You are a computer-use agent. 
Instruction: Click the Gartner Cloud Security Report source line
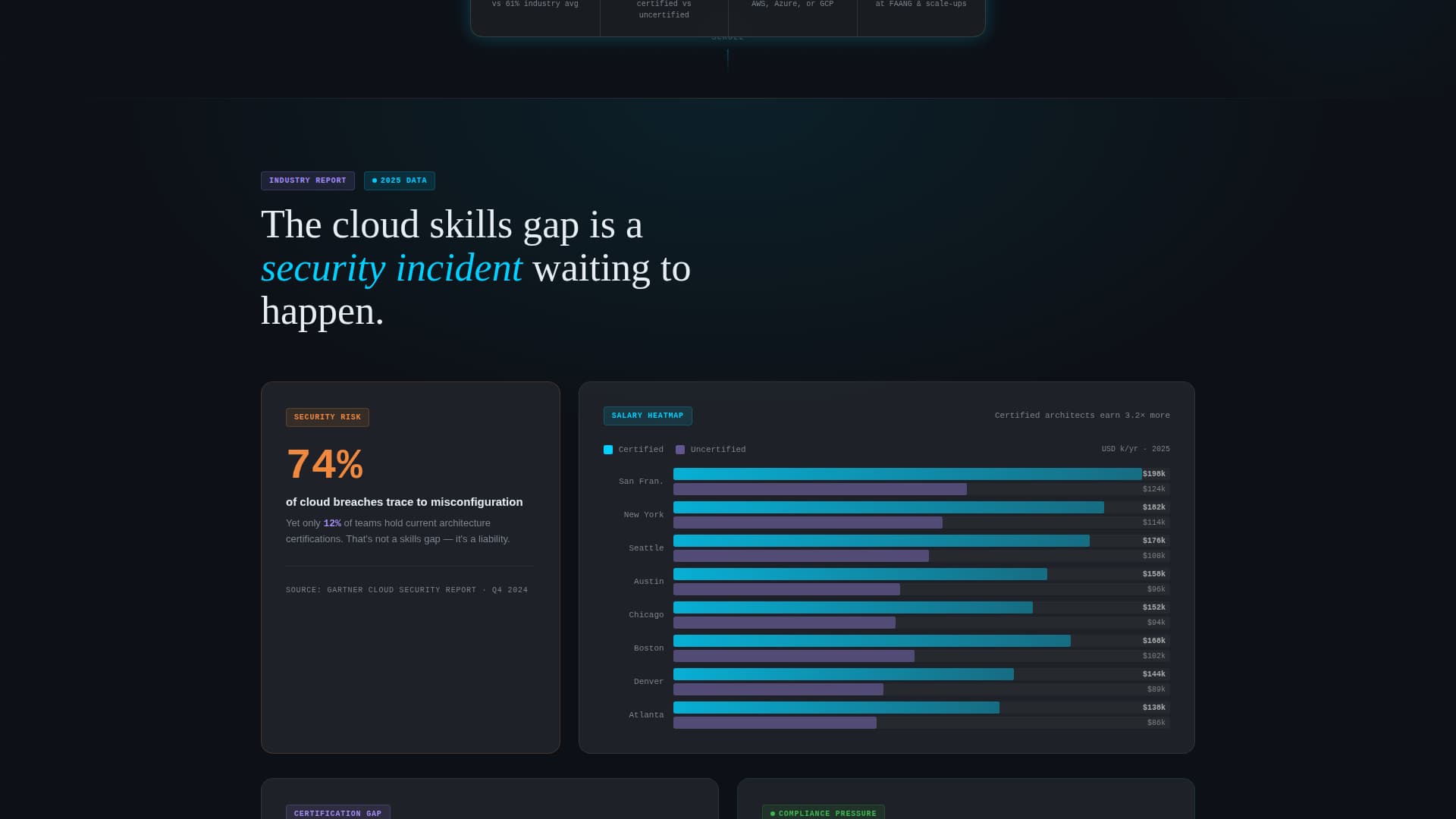[406, 590]
